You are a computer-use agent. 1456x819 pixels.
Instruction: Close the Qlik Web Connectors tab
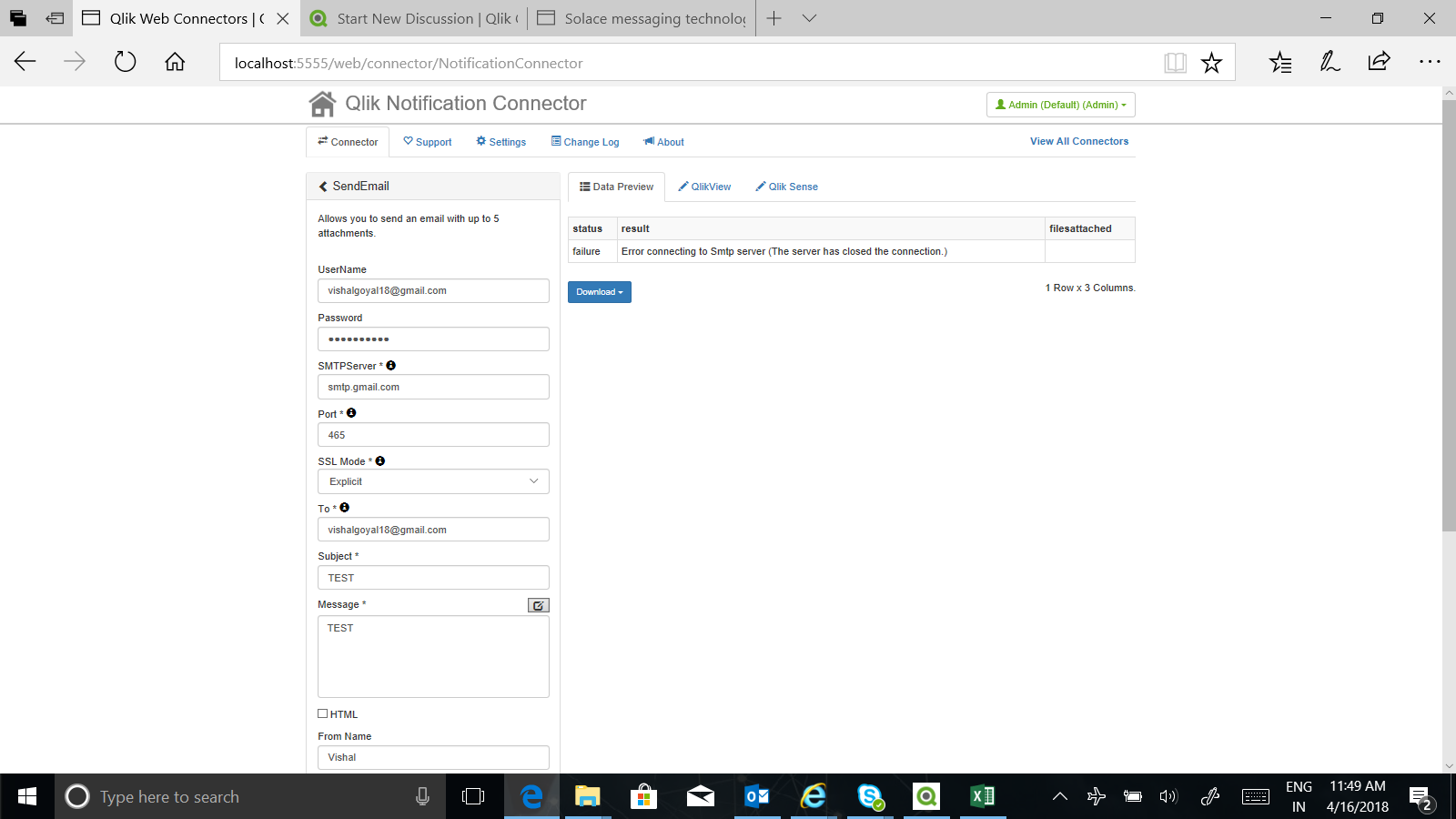point(283,18)
